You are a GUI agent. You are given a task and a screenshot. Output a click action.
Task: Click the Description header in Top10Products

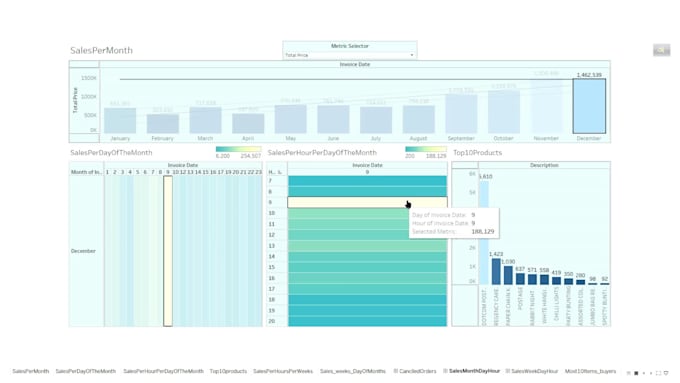click(544, 165)
